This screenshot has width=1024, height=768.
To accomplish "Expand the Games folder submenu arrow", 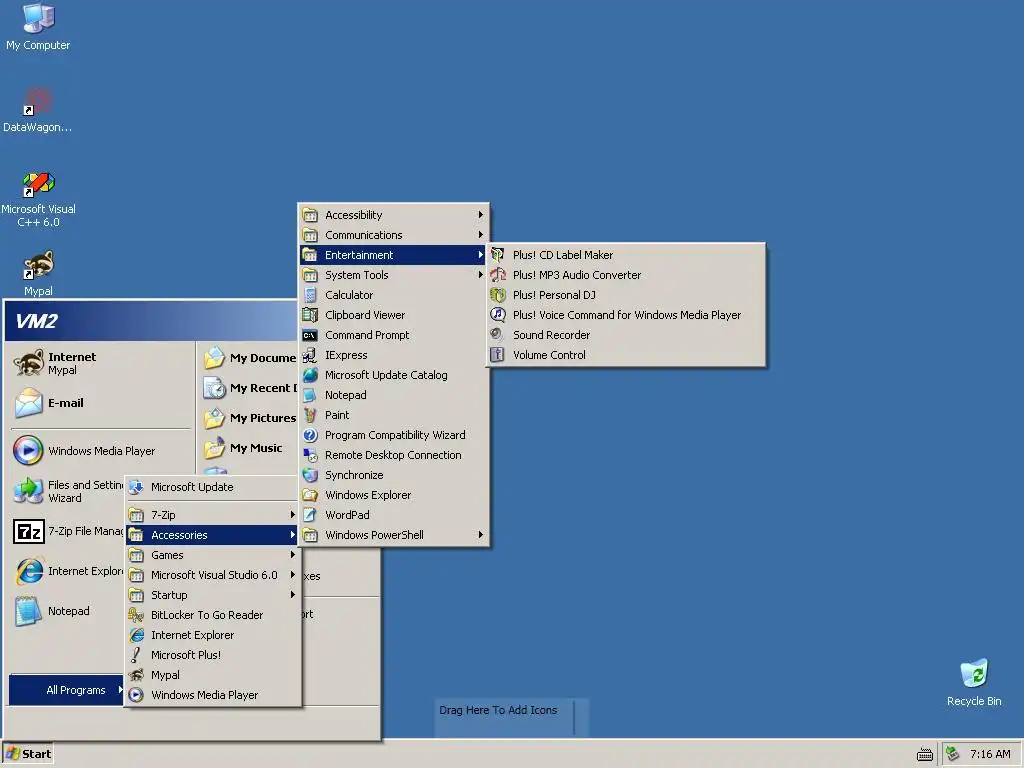I will pos(293,555).
